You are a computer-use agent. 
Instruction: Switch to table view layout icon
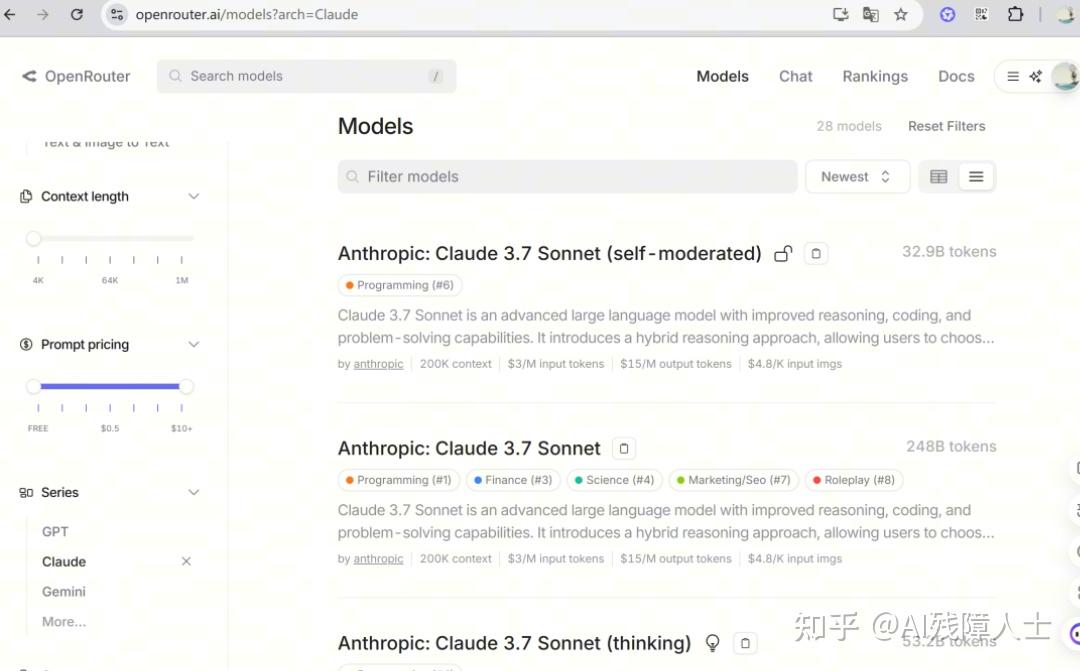coord(939,177)
